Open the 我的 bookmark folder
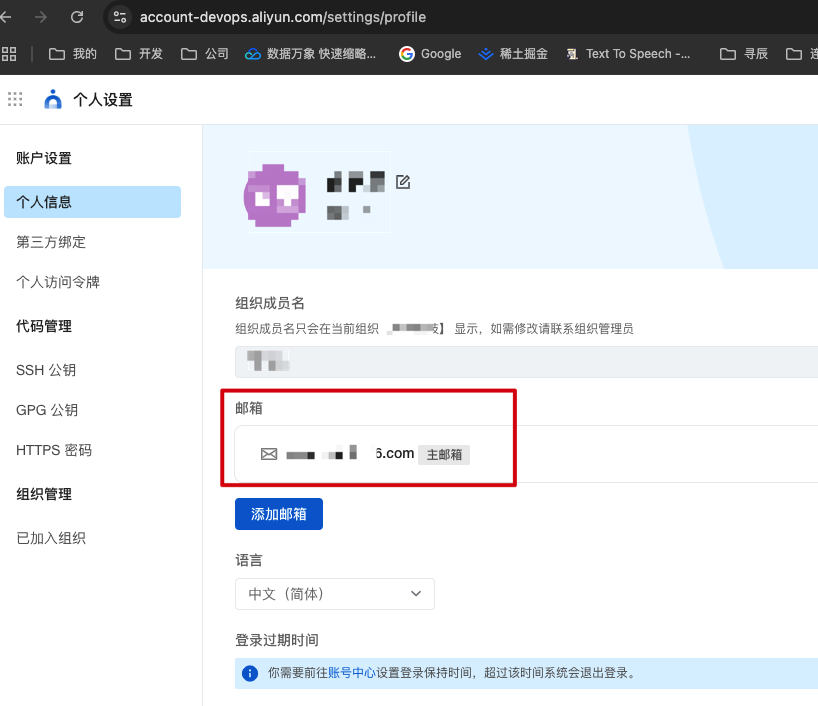 73,54
